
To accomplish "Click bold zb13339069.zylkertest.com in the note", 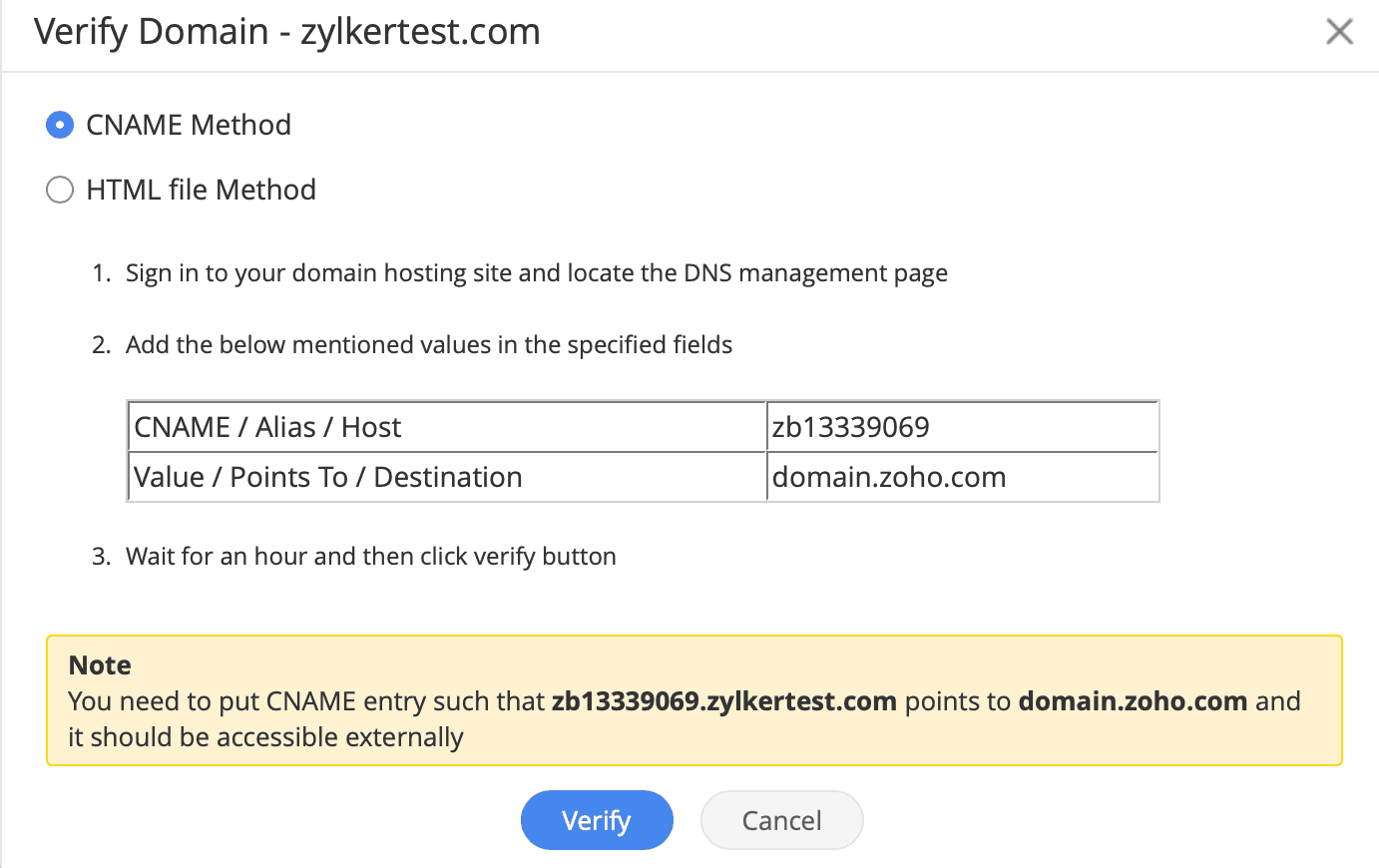I will tap(723, 701).
